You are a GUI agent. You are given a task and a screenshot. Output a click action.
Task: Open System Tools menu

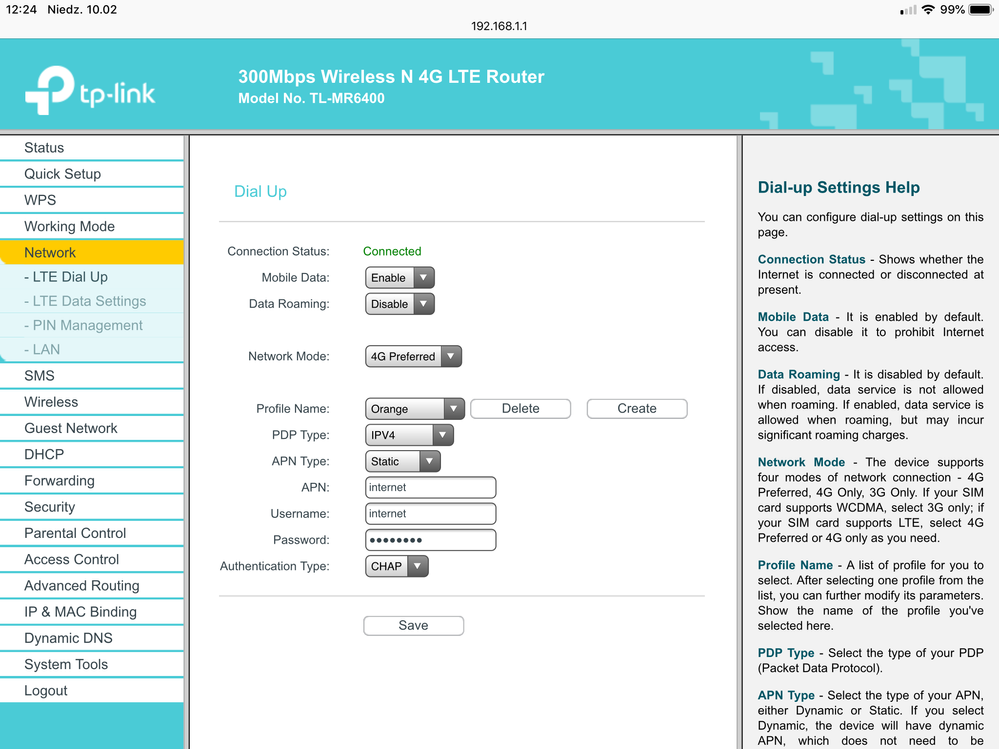pyautogui.click(x=92, y=664)
